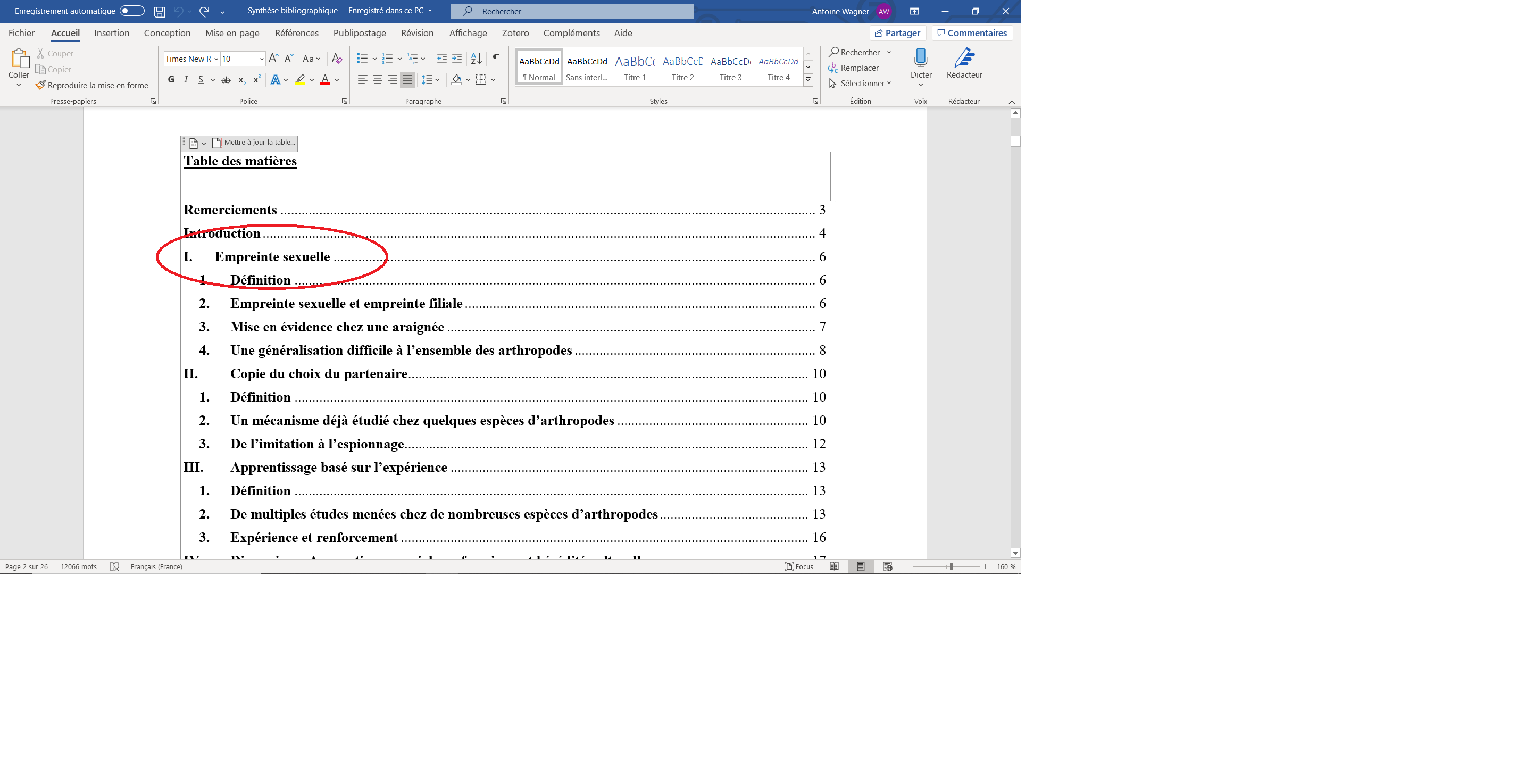Viewport: 1534px width, 784px height.
Task: Open borders dropdown arrow
Action: pos(494,80)
